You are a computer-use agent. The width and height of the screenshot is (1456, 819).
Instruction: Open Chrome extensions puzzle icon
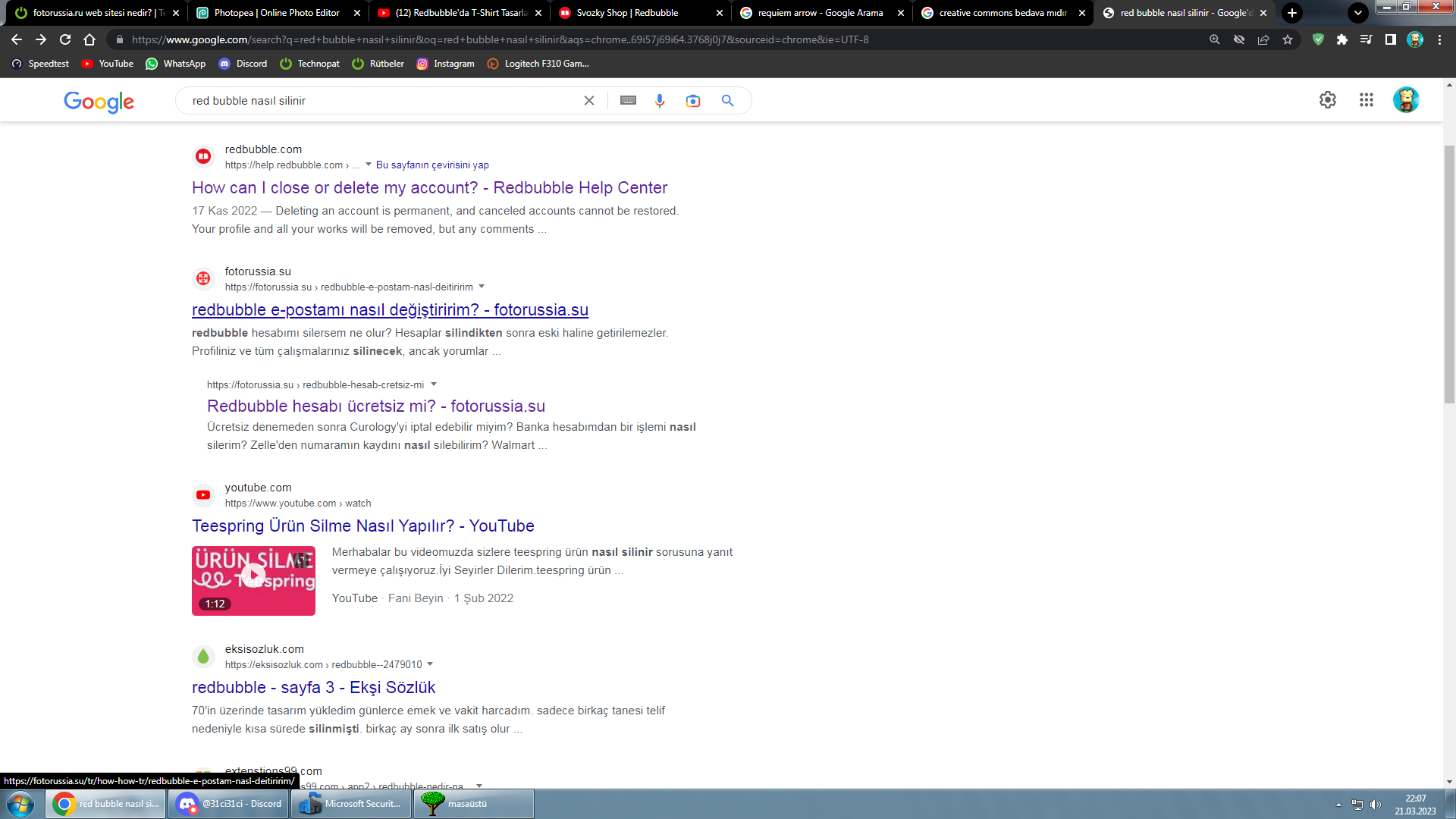pyautogui.click(x=1342, y=39)
